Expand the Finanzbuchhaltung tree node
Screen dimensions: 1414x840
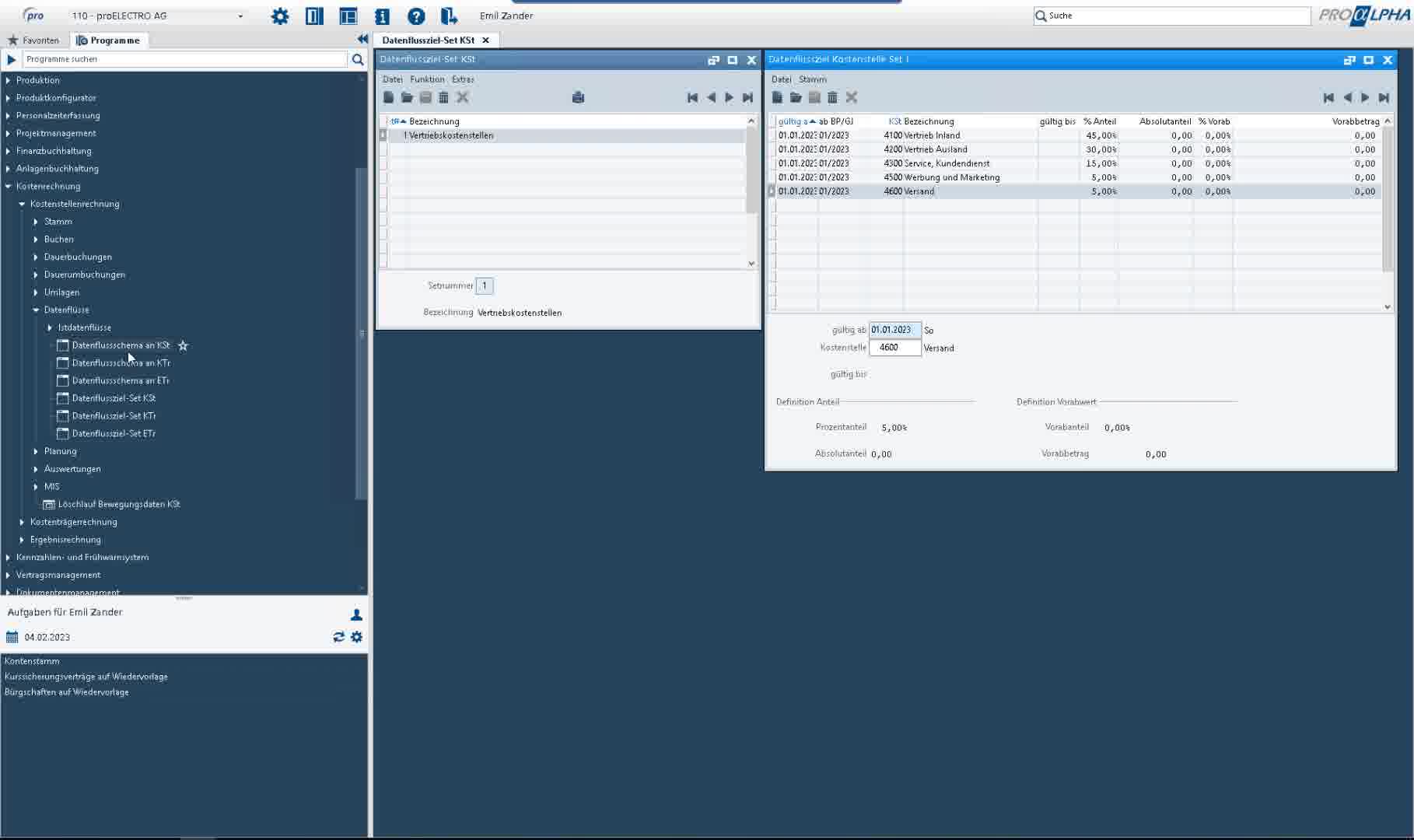8,151
